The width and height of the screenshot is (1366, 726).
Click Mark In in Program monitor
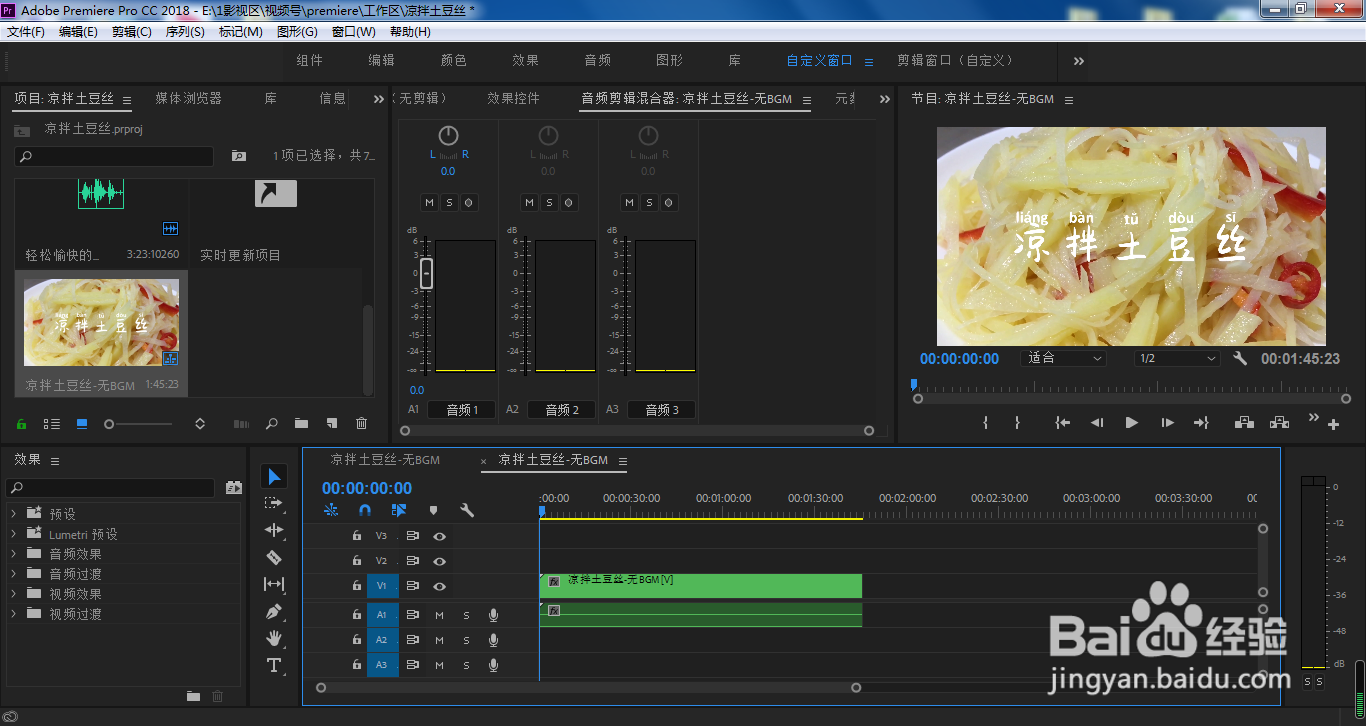pos(985,423)
